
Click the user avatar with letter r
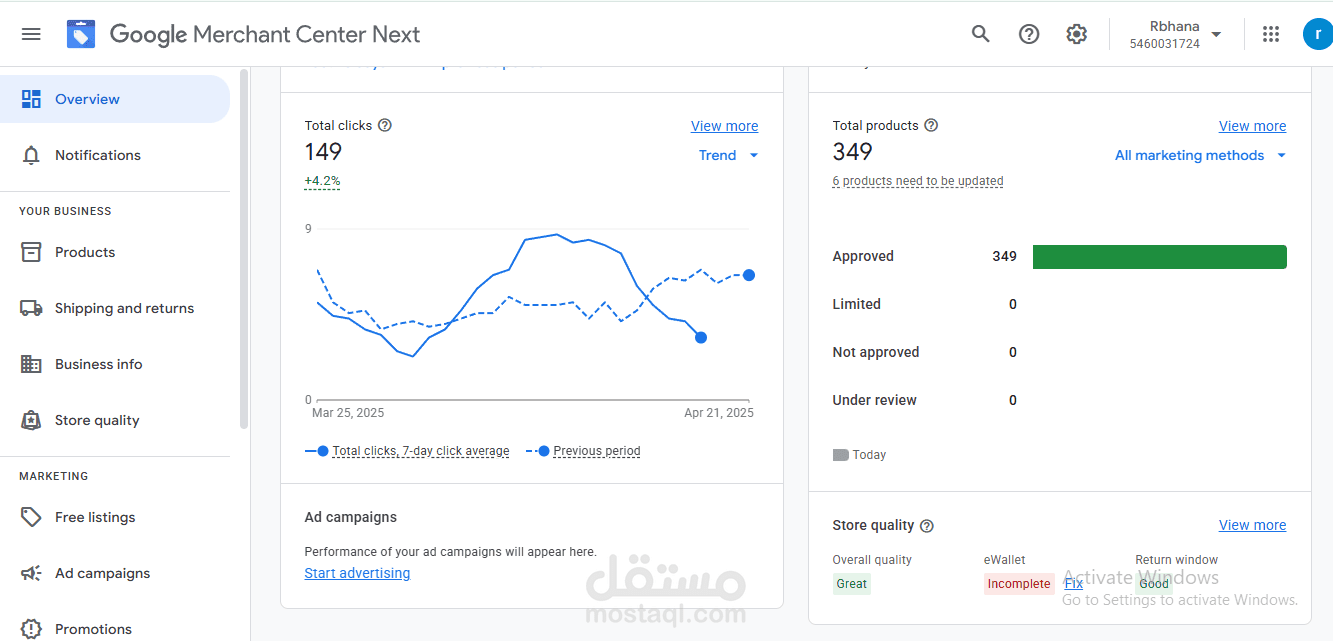click(x=1318, y=34)
